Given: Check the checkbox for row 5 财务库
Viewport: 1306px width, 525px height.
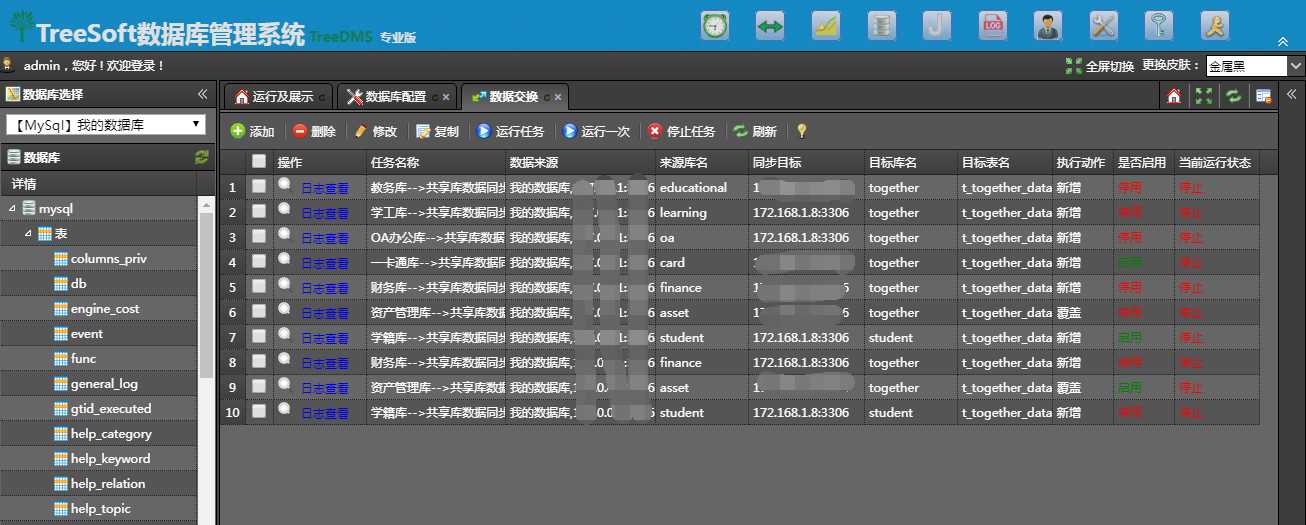Looking at the screenshot, I should (259, 286).
